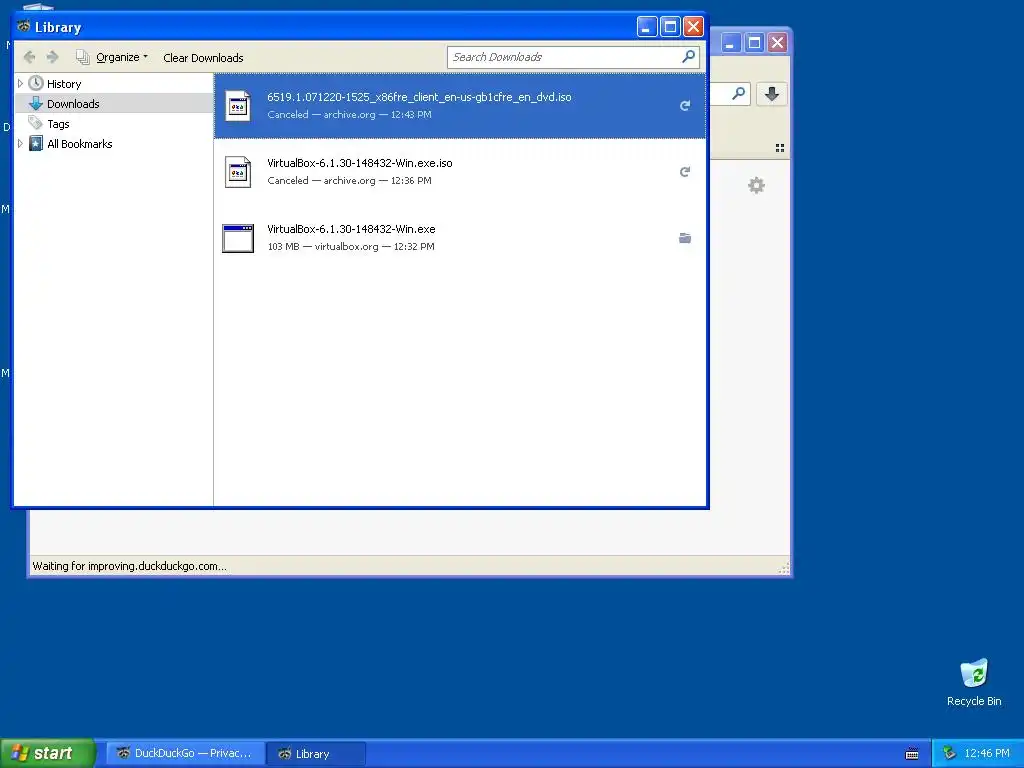Switch to DuckDuckGo taskbar button
Screen dimensions: 1024x768
tap(184, 754)
